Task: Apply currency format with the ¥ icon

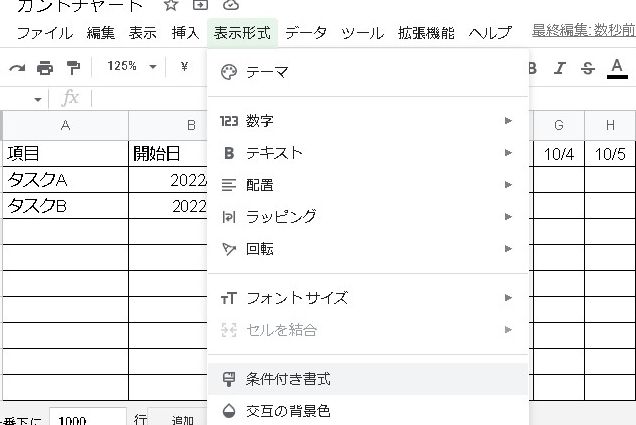Action: tap(185, 67)
